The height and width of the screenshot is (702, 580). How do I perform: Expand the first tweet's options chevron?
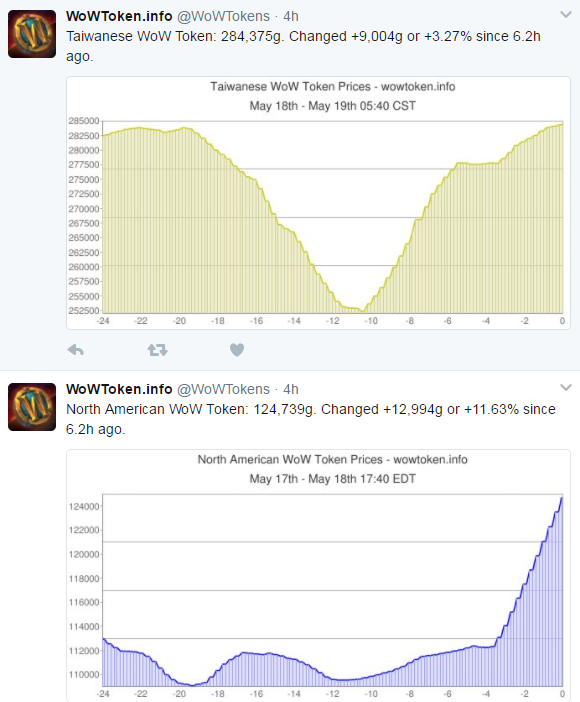(566, 15)
